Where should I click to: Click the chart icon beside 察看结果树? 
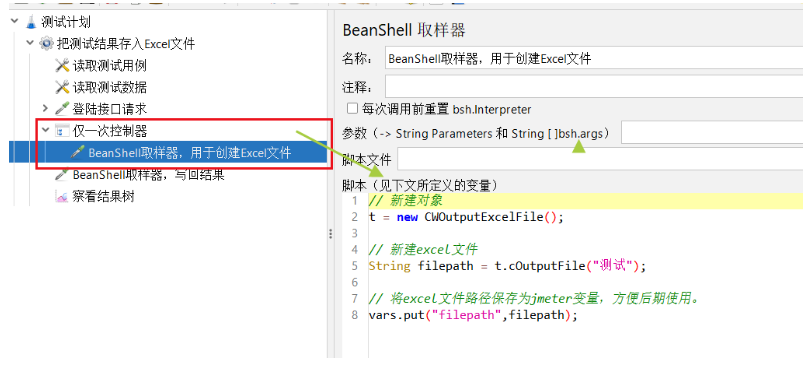coord(62,197)
